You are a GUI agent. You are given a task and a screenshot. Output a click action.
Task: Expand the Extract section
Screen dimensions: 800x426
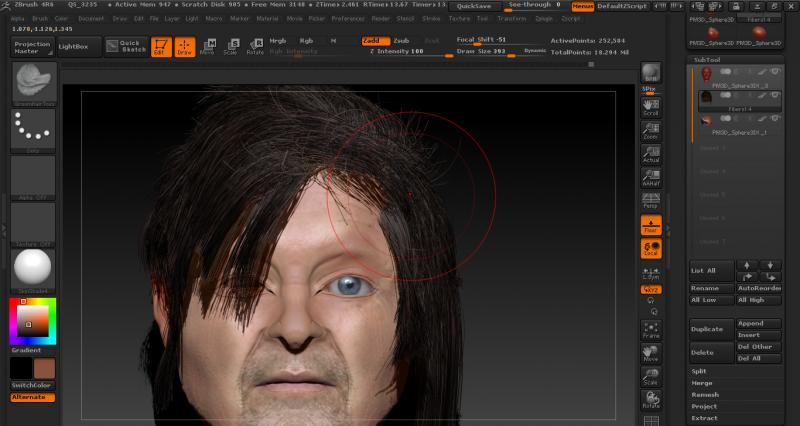tap(703, 418)
